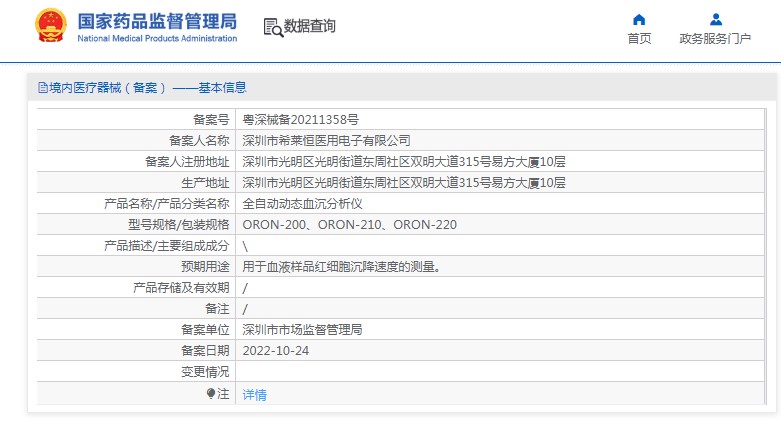Open the 详情 link
Image resolution: width=781 pixels, height=423 pixels.
click(255, 395)
